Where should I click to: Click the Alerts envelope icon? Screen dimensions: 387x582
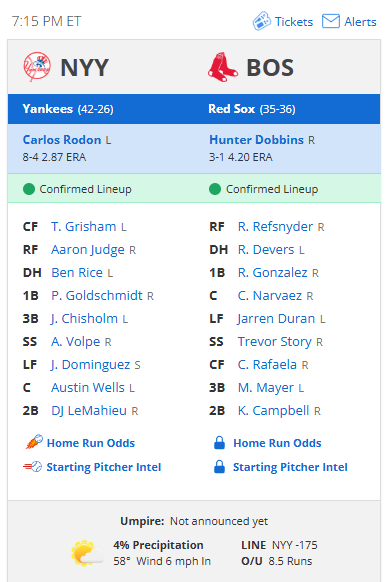(x=331, y=21)
